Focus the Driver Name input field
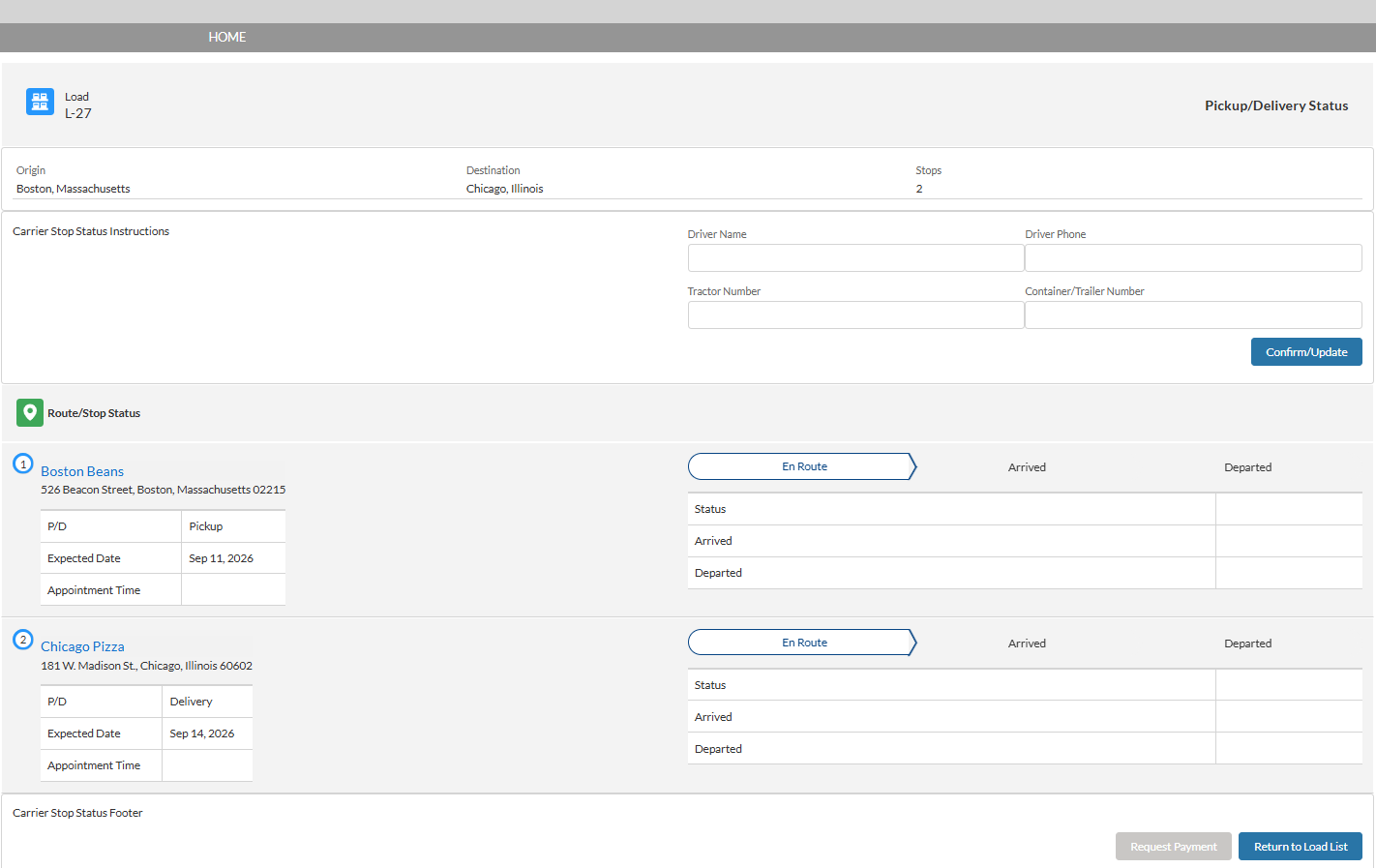The height and width of the screenshot is (868, 1376). click(x=855, y=257)
